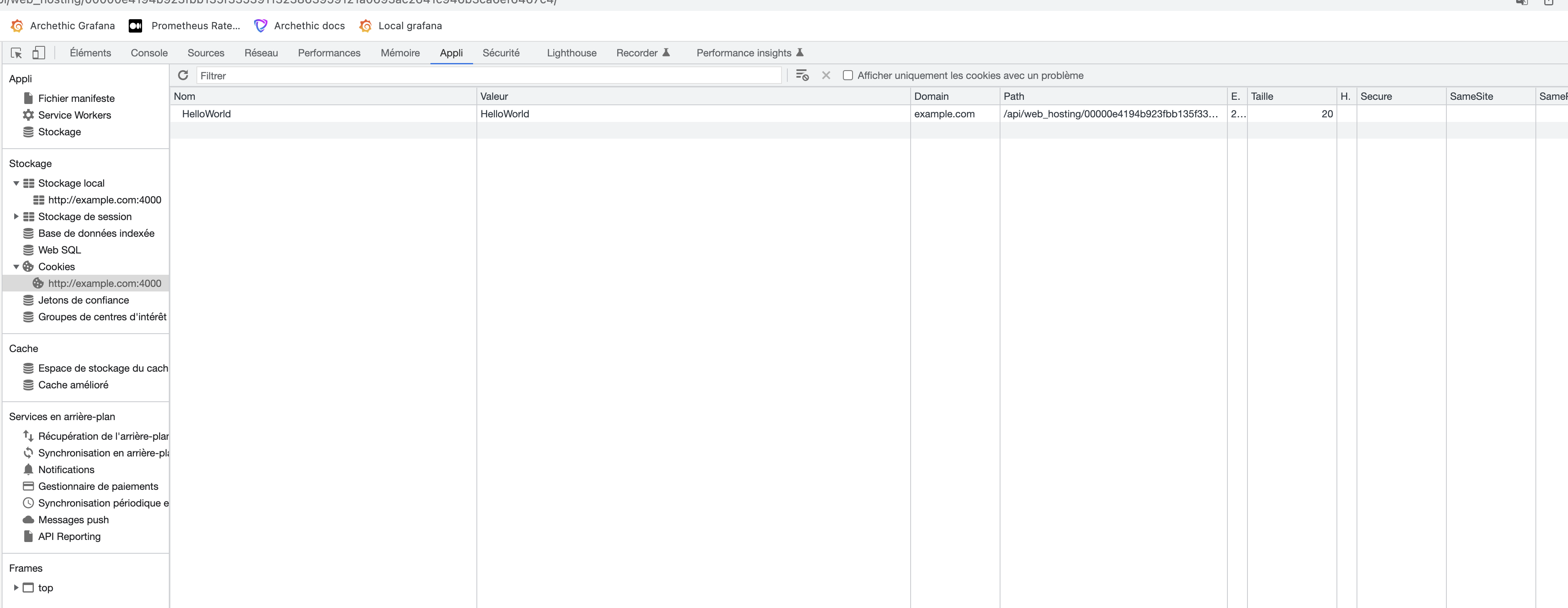The height and width of the screenshot is (608, 1568).
Task: Toggle the device emulation toolbar
Action: (x=39, y=53)
